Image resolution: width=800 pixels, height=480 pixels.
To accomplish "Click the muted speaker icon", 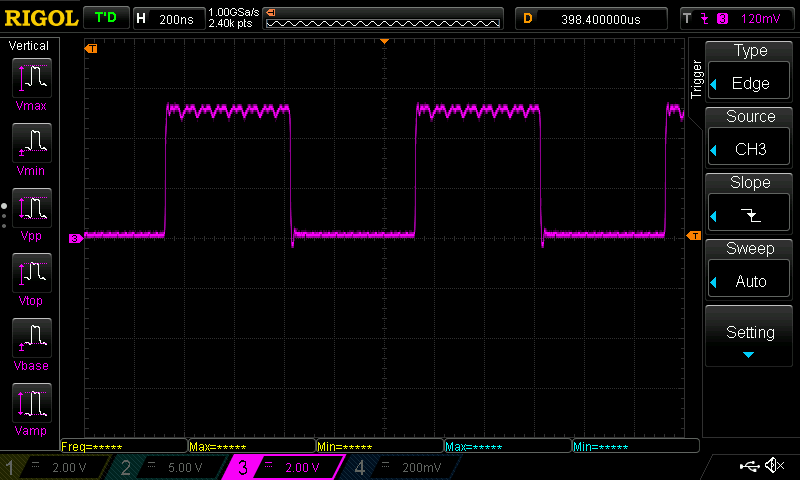I will point(774,465).
